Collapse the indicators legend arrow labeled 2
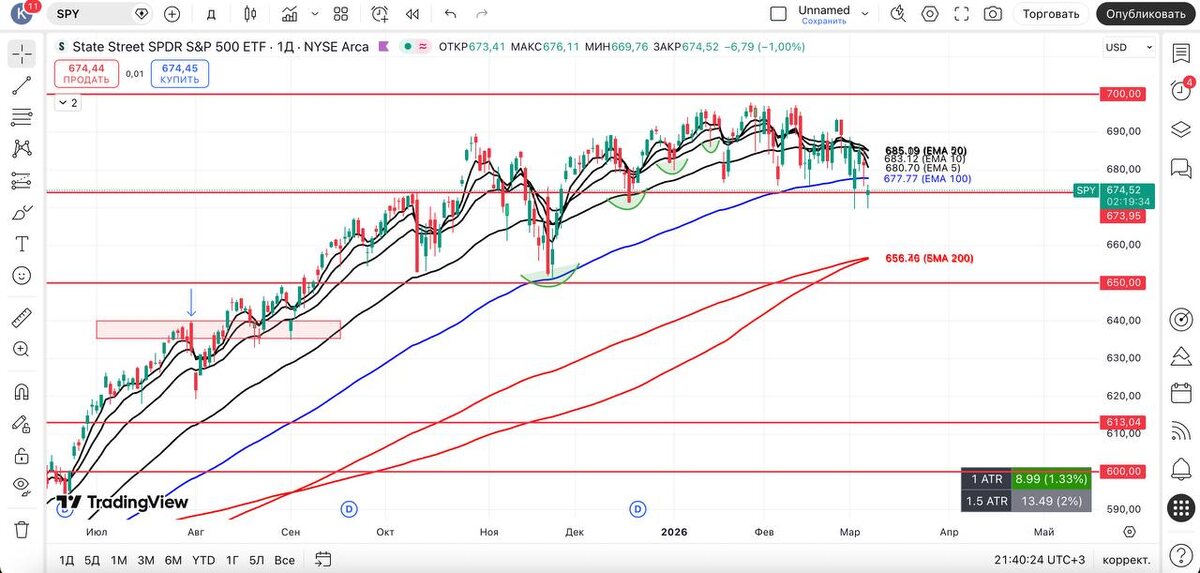This screenshot has width=1200, height=573. coord(68,102)
